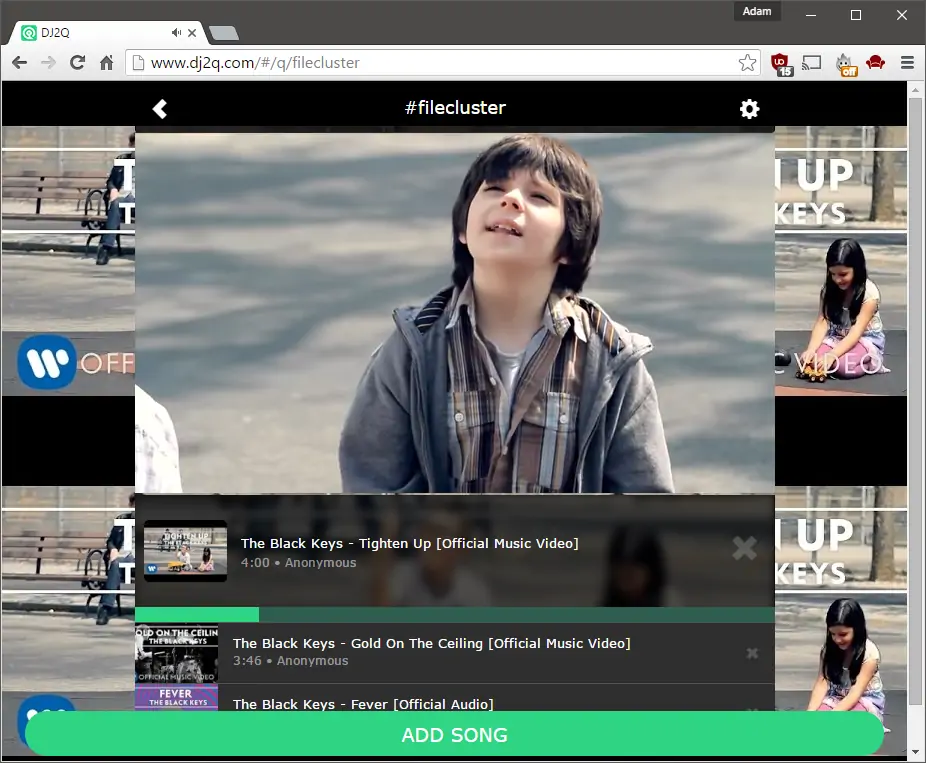
Task: Click the browser Forward arrow
Action: click(x=48, y=63)
